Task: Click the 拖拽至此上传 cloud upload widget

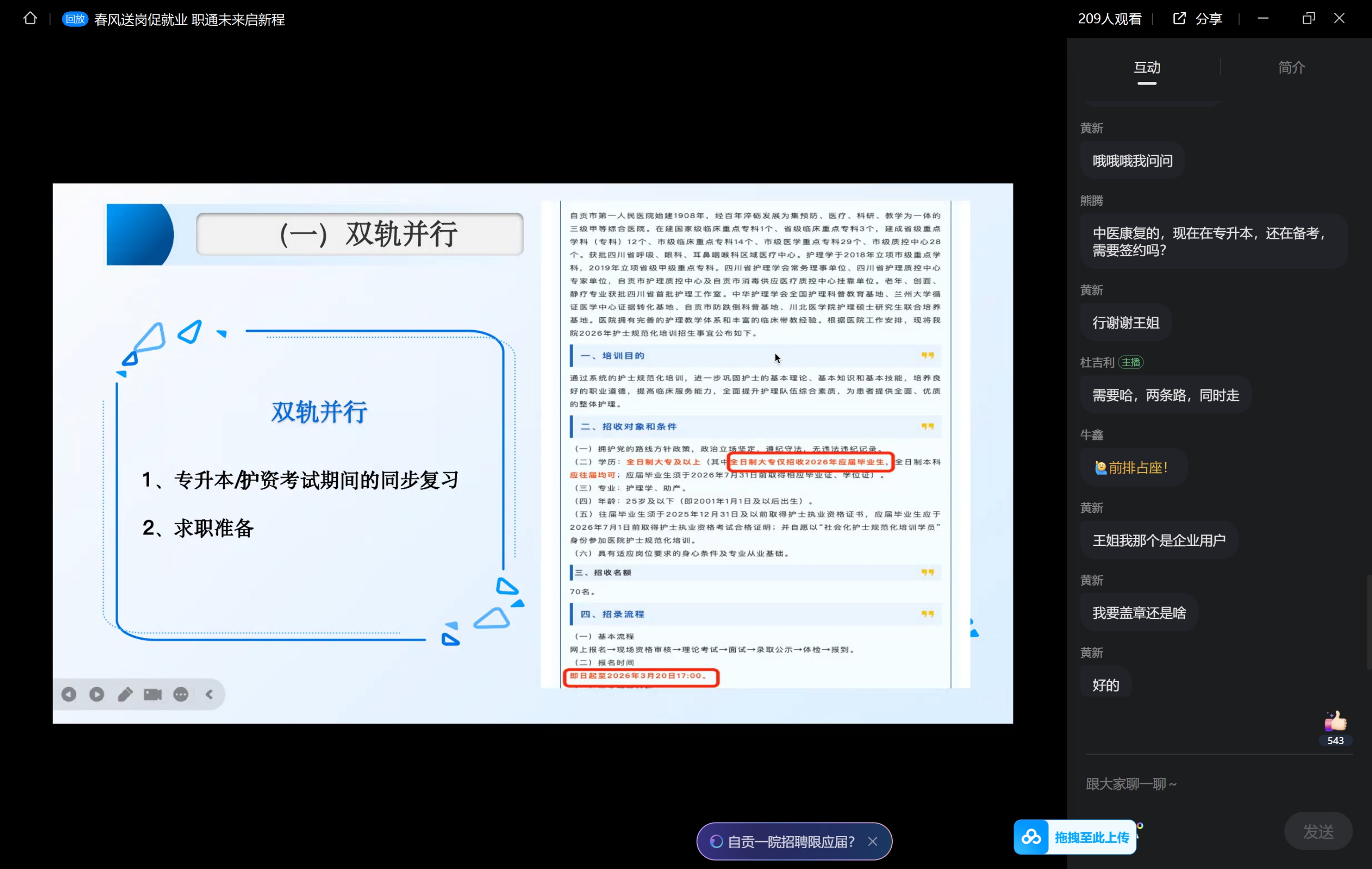Action: point(1075,837)
